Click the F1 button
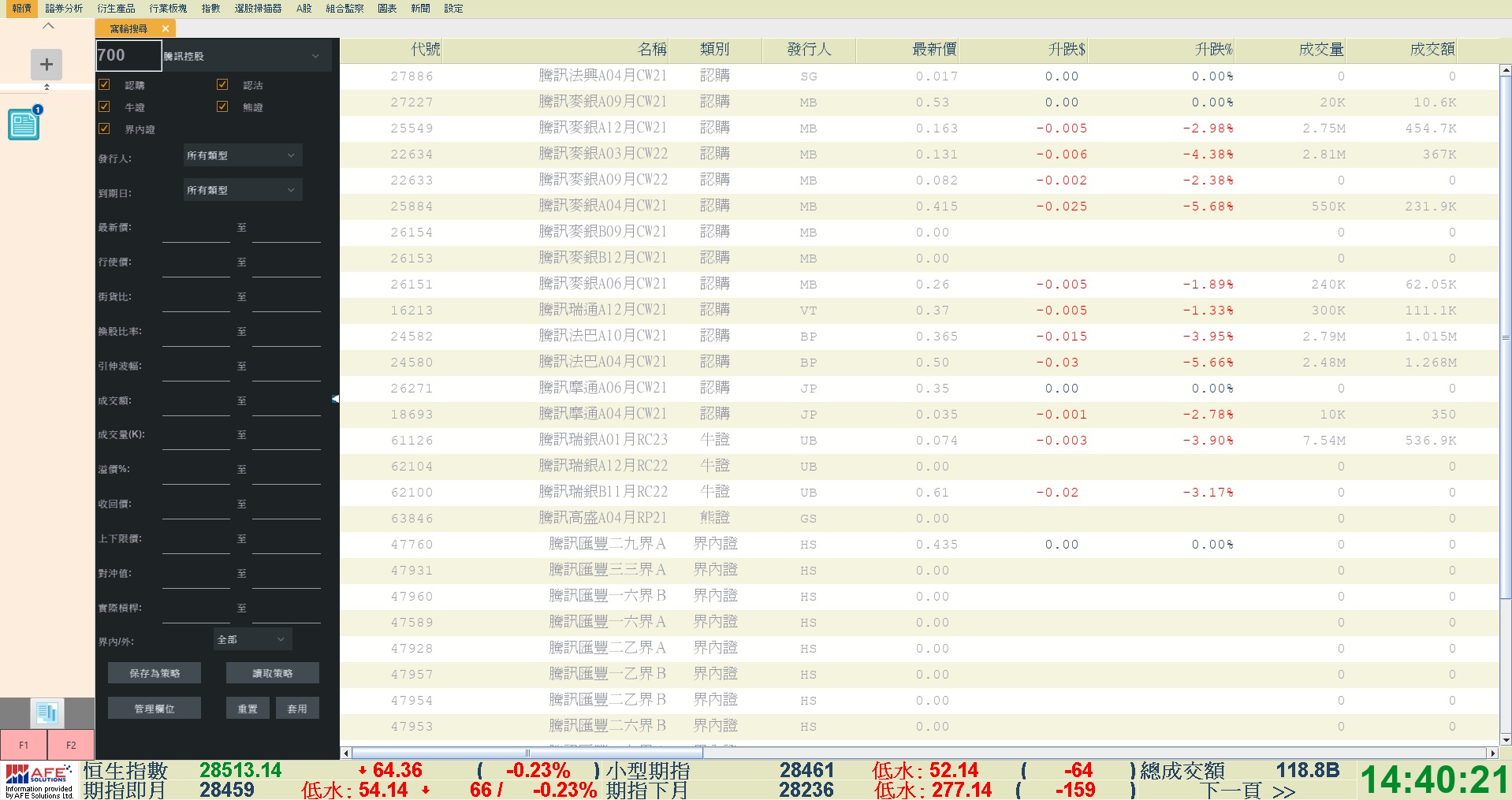 24,745
